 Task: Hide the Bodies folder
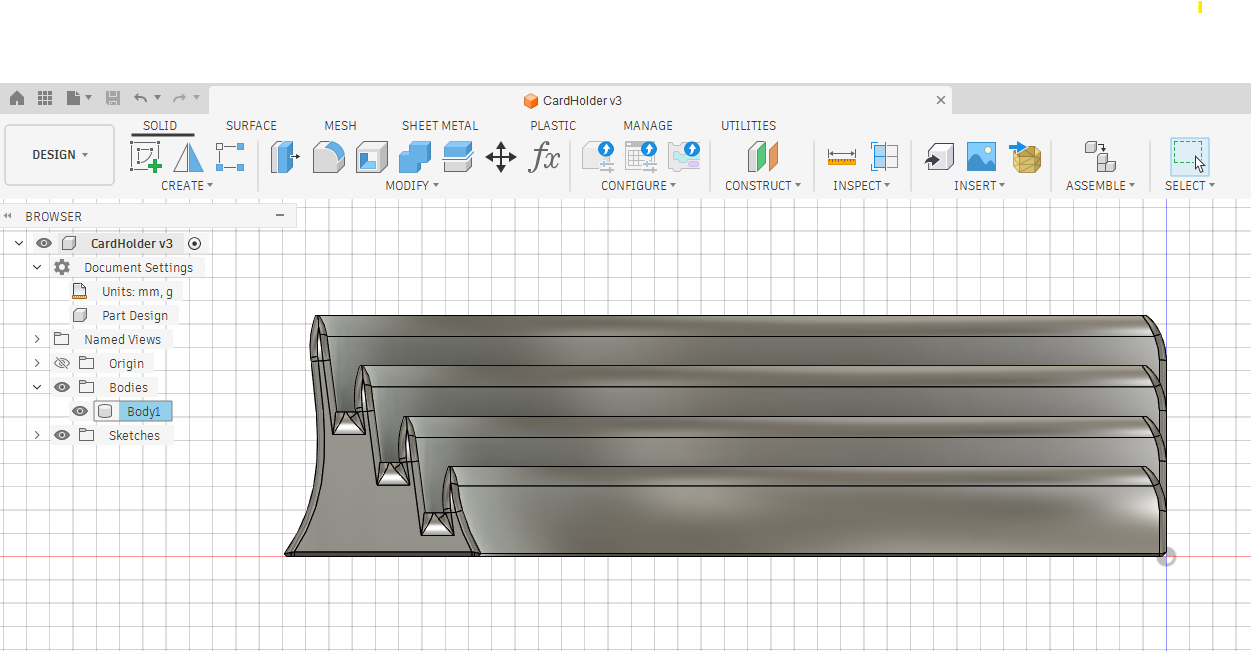pos(62,387)
